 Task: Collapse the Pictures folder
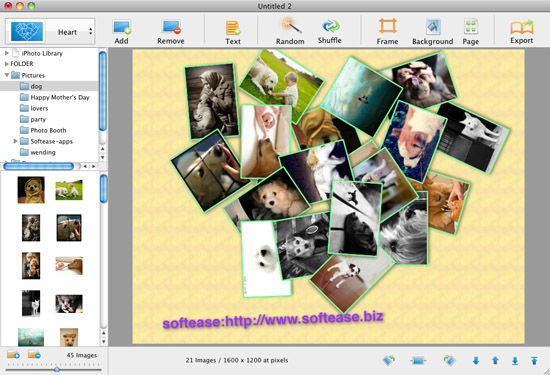pos(7,75)
